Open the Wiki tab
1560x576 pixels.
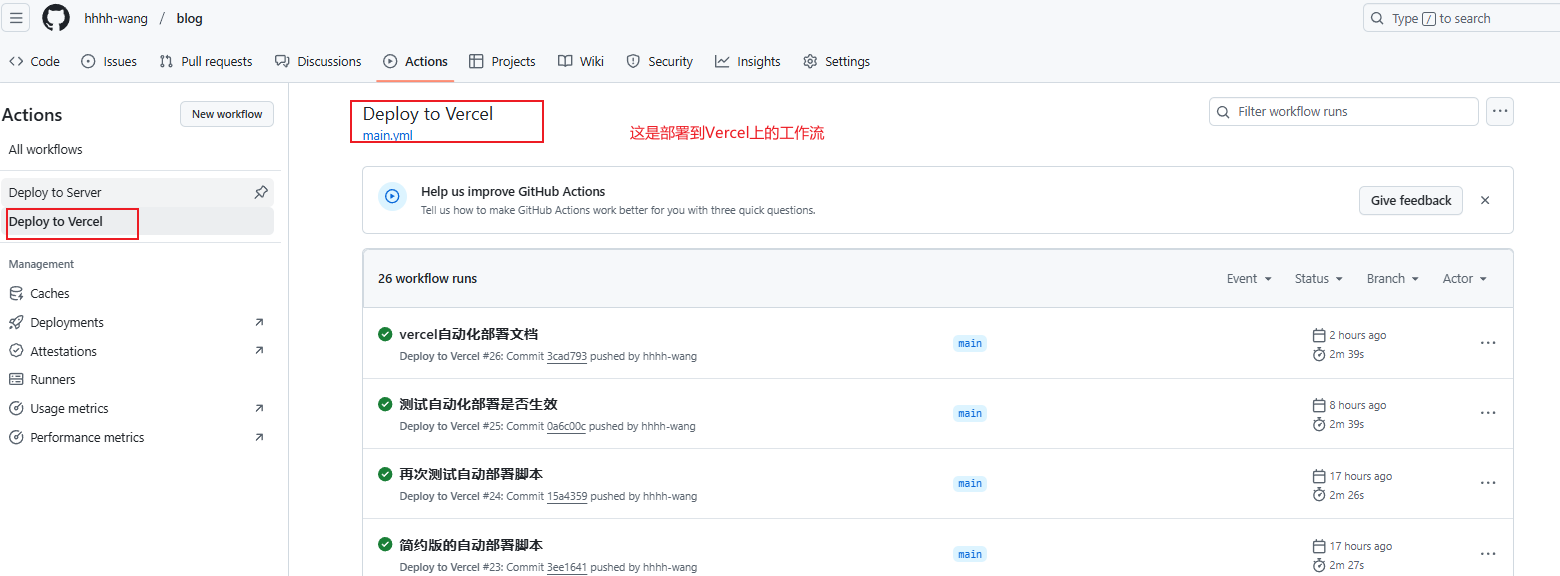click(x=581, y=61)
